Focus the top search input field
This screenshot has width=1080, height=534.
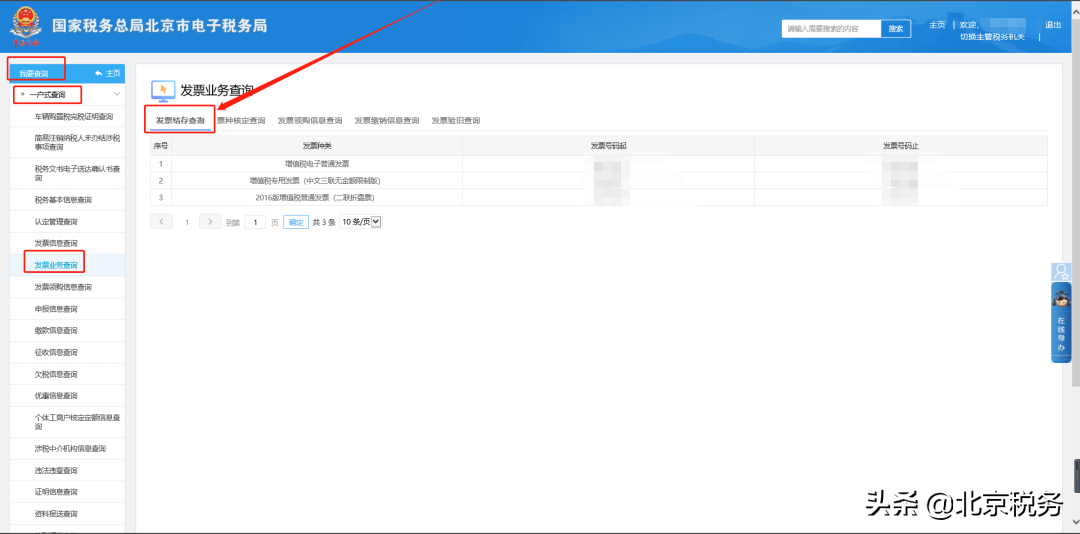(830, 29)
